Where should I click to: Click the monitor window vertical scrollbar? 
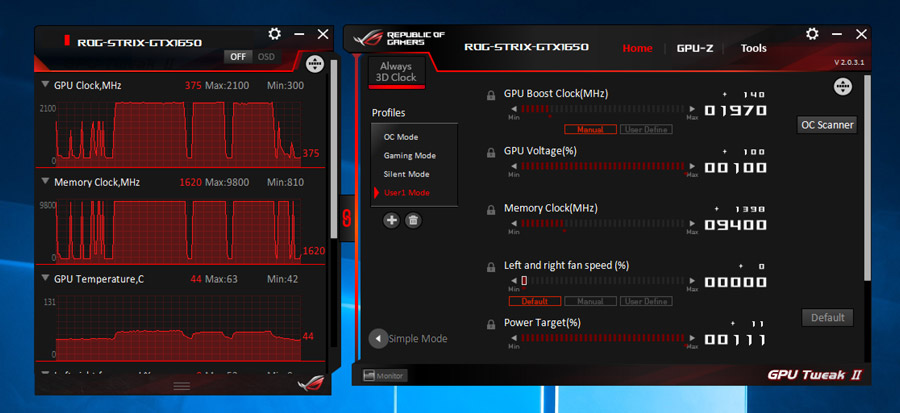(334, 149)
